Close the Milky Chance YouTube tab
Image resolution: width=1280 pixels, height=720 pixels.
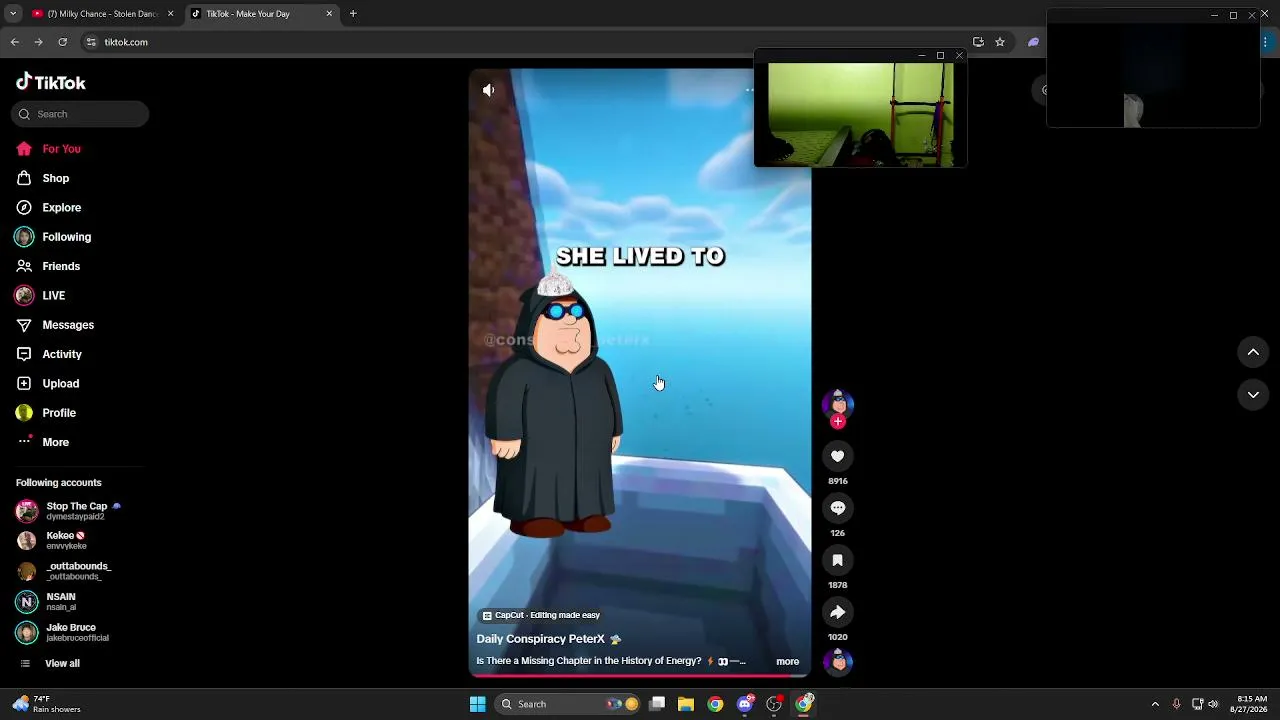click(170, 14)
